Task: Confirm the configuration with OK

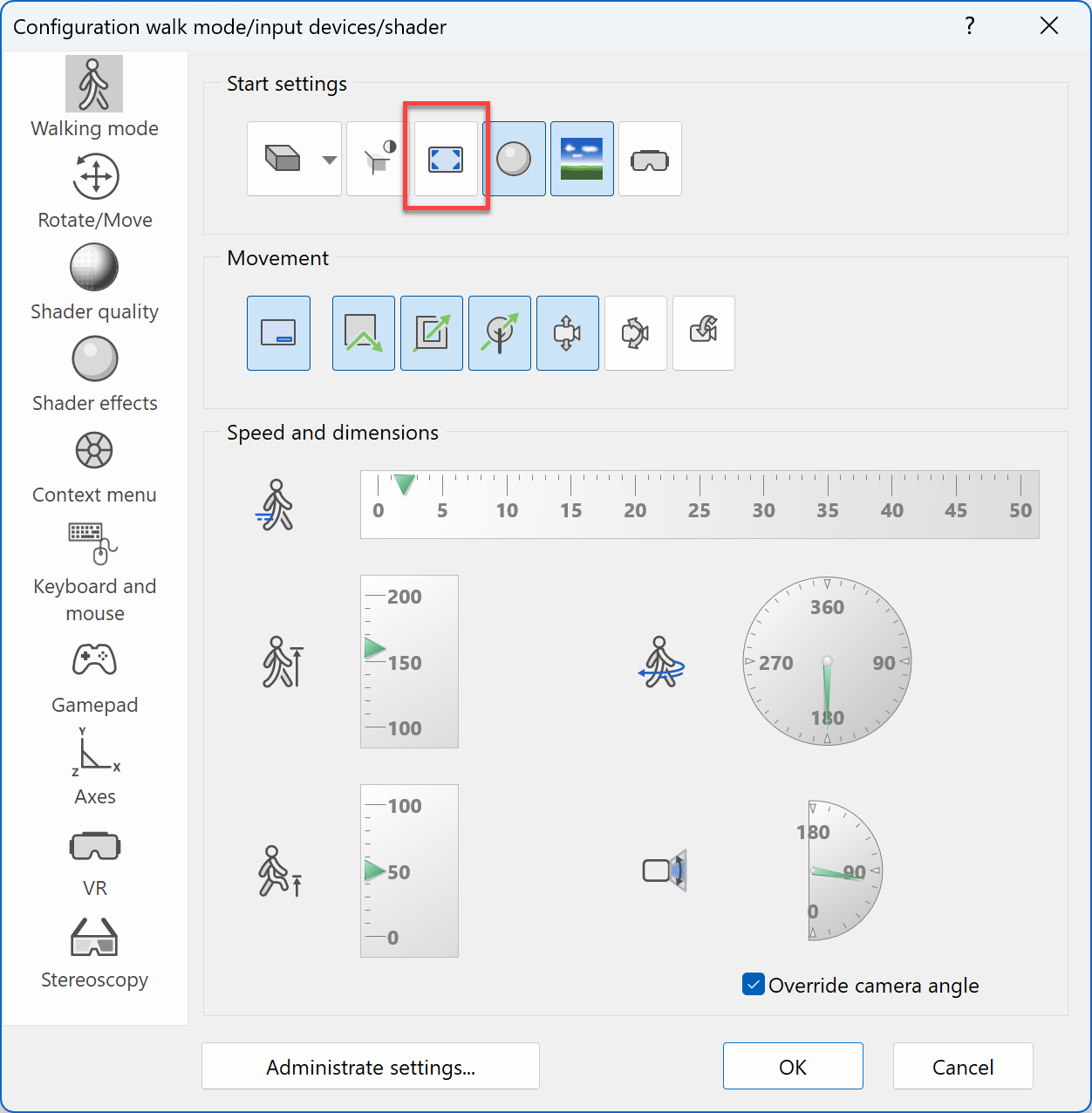Action: coord(792,1066)
